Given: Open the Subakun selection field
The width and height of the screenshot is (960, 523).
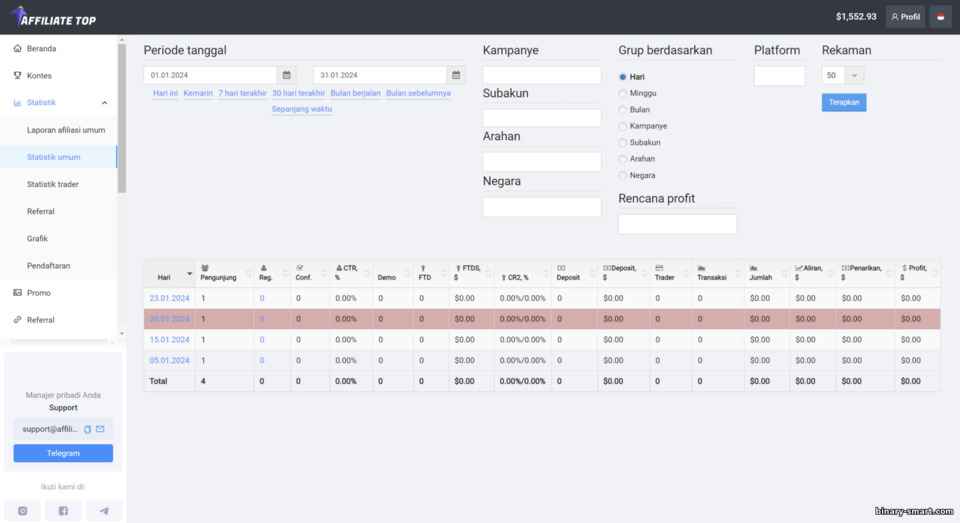Looking at the screenshot, I should (542, 118).
